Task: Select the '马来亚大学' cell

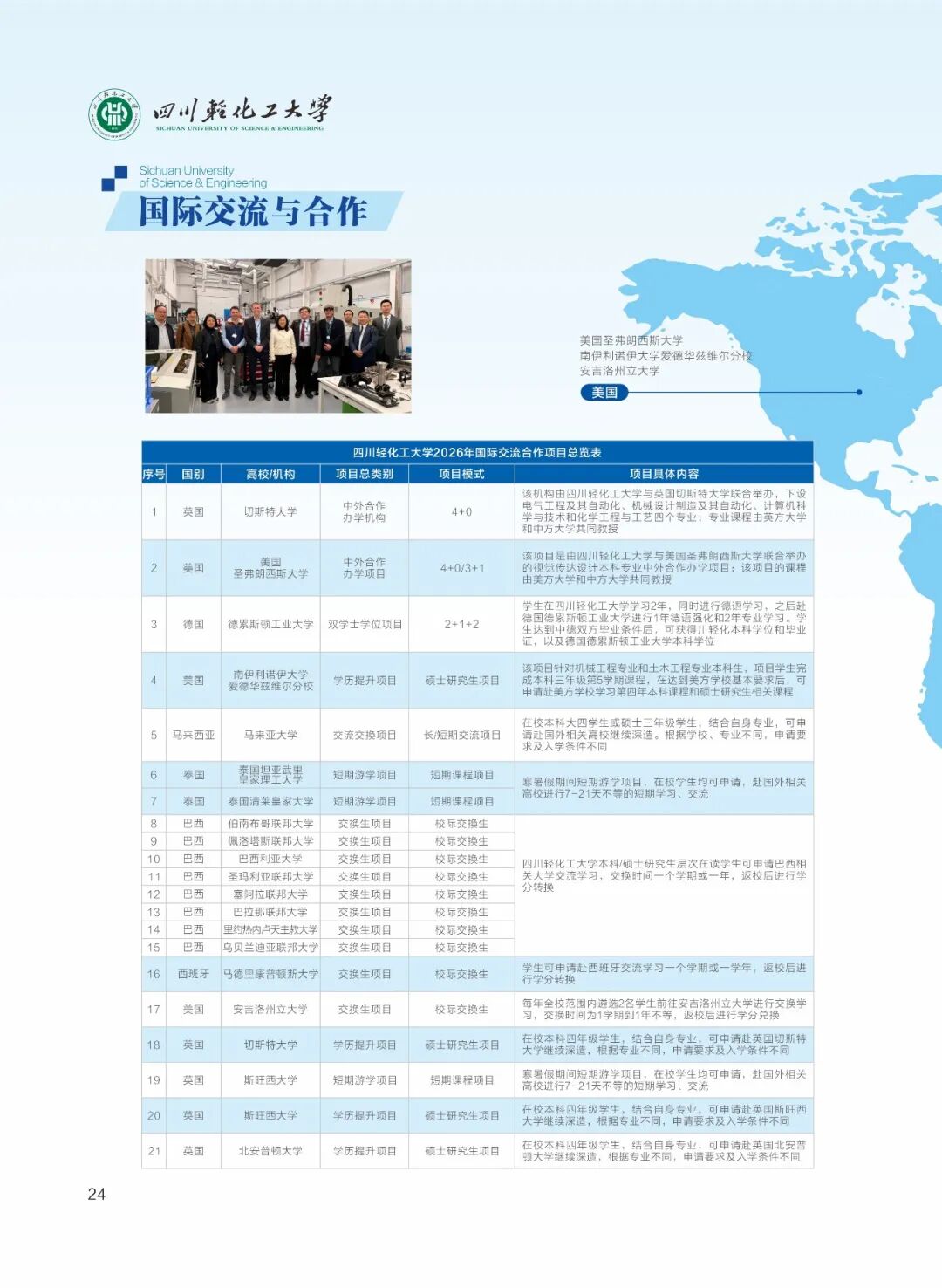Action: pyautogui.click(x=270, y=736)
